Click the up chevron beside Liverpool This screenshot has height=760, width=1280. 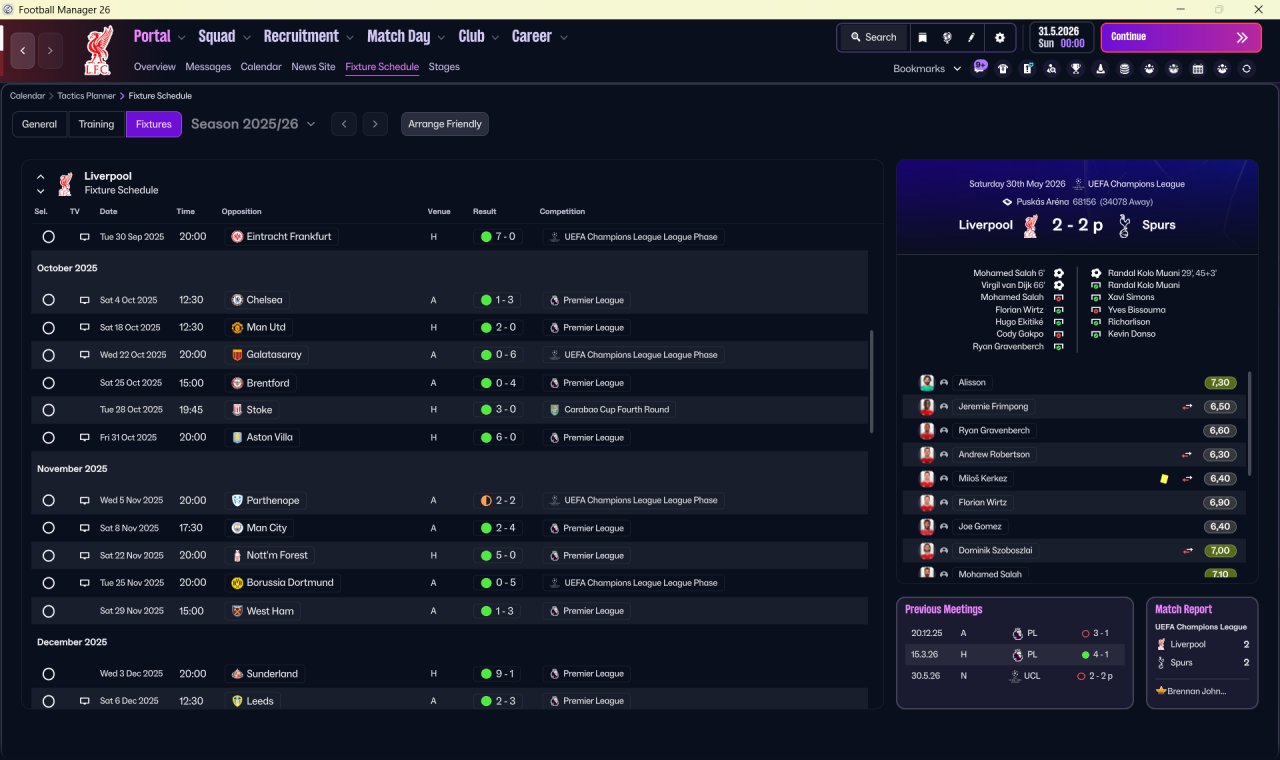(x=41, y=177)
